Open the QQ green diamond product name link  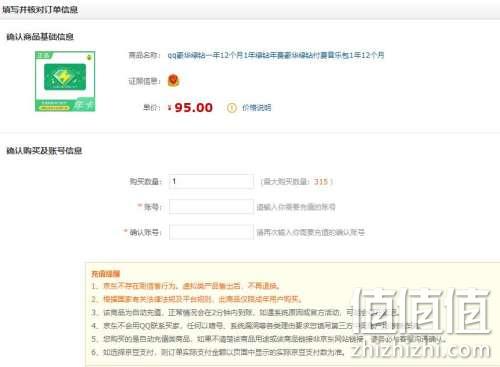pyautogui.click(x=276, y=55)
